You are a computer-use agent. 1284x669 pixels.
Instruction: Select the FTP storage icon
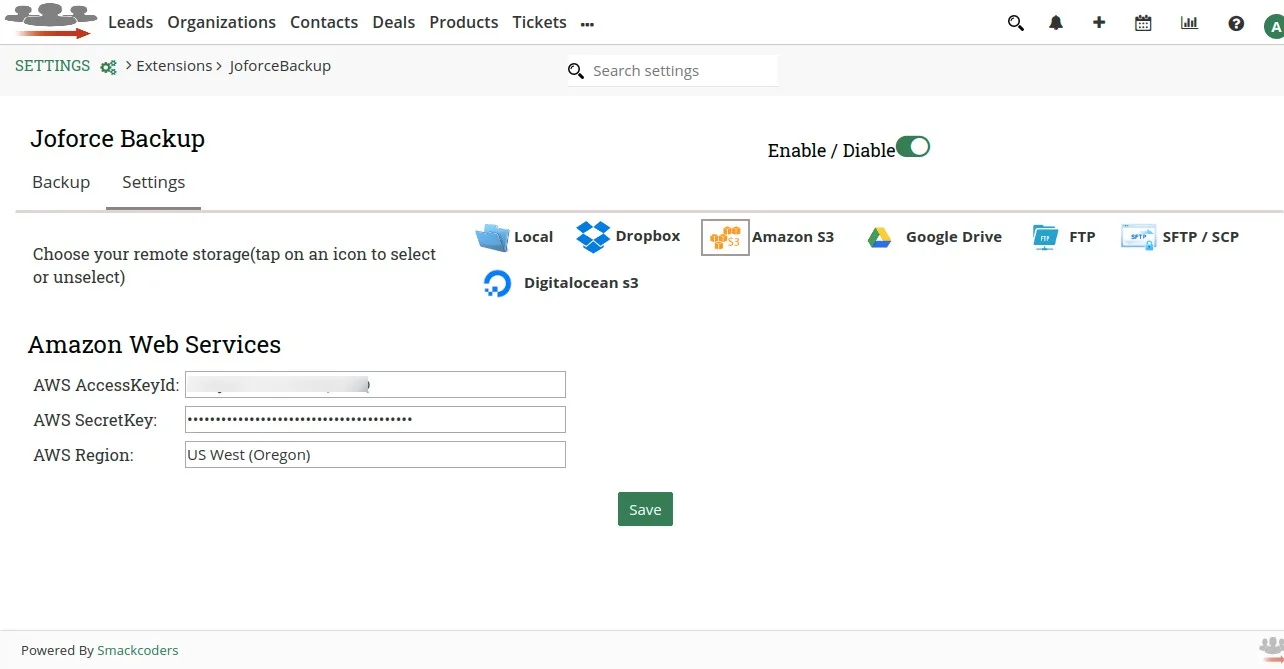click(x=1044, y=236)
